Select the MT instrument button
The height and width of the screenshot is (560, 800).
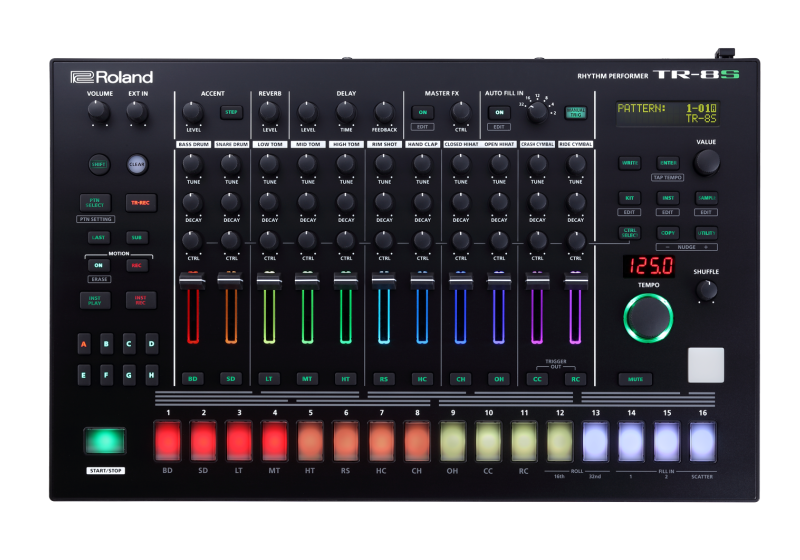pyautogui.click(x=307, y=379)
